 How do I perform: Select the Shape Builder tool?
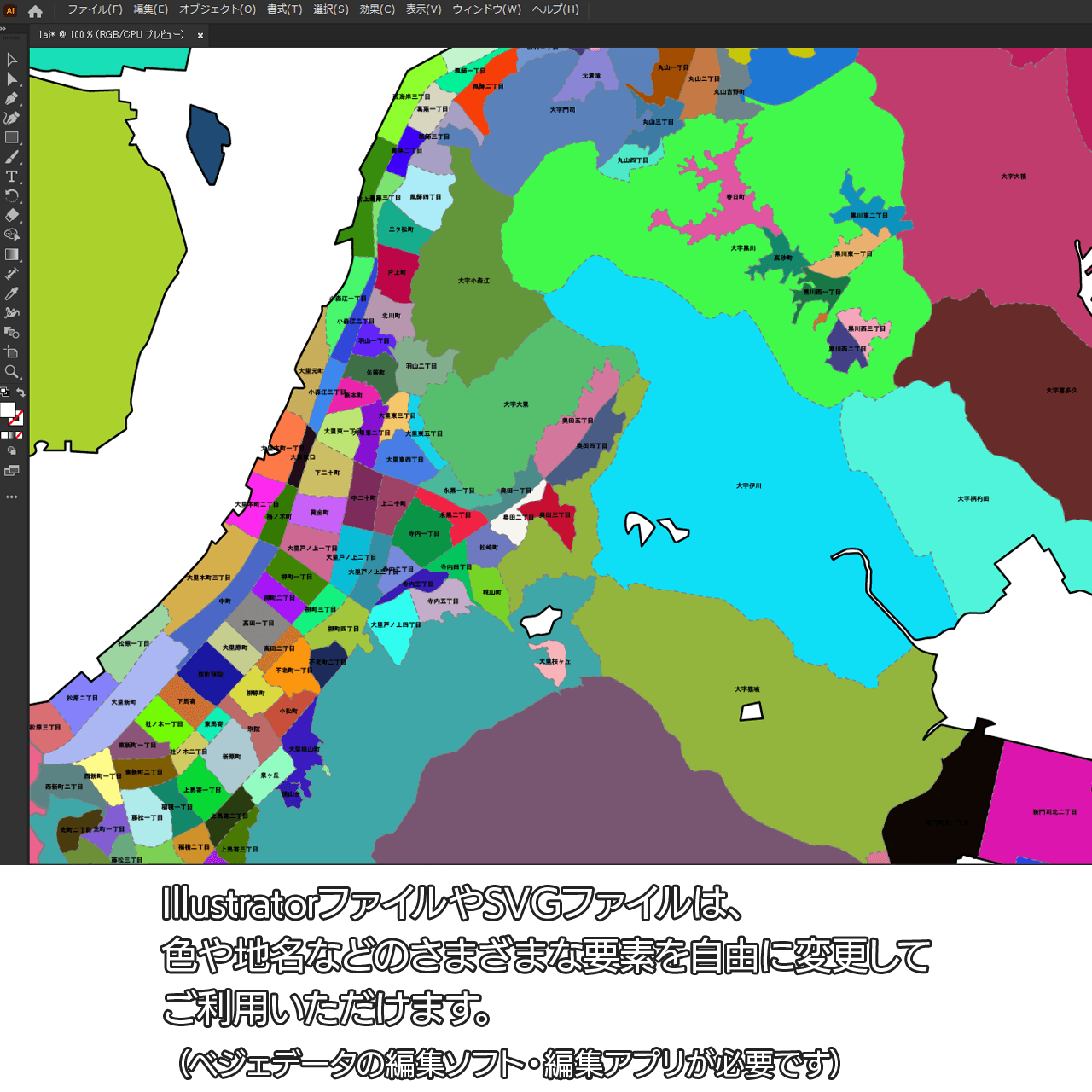(12, 235)
